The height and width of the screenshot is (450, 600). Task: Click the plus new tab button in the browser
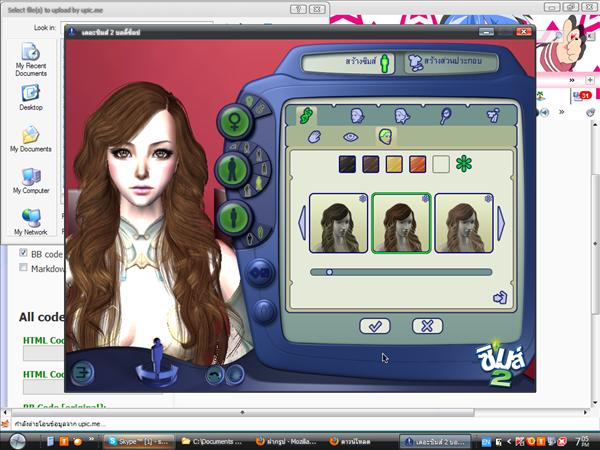[590, 80]
